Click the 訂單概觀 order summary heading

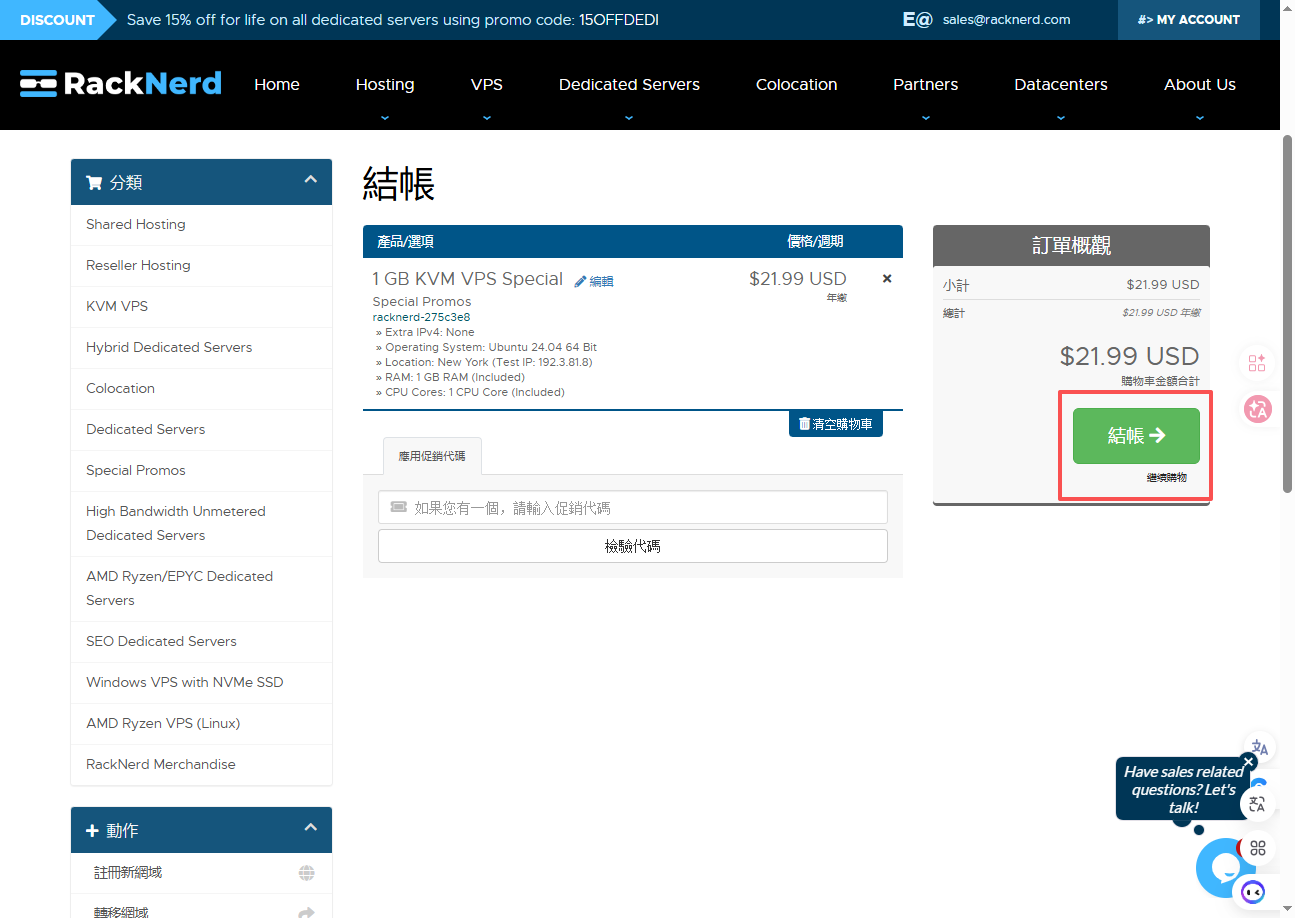[1071, 246]
